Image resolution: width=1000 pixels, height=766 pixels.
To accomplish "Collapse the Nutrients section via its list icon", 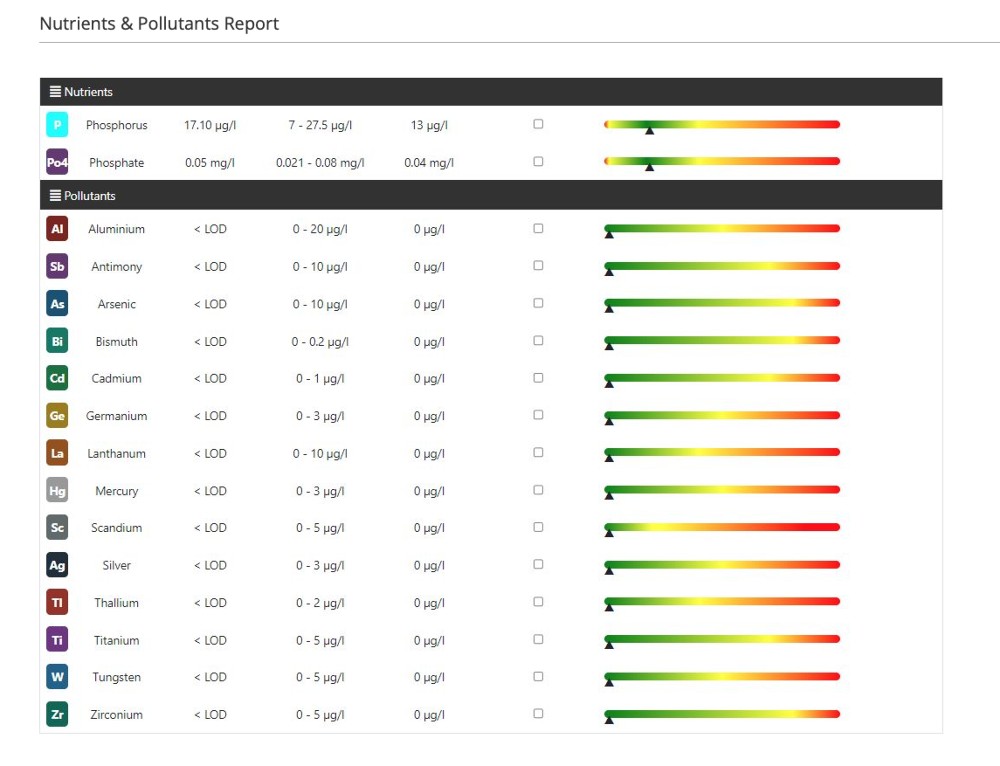I will (x=54, y=91).
